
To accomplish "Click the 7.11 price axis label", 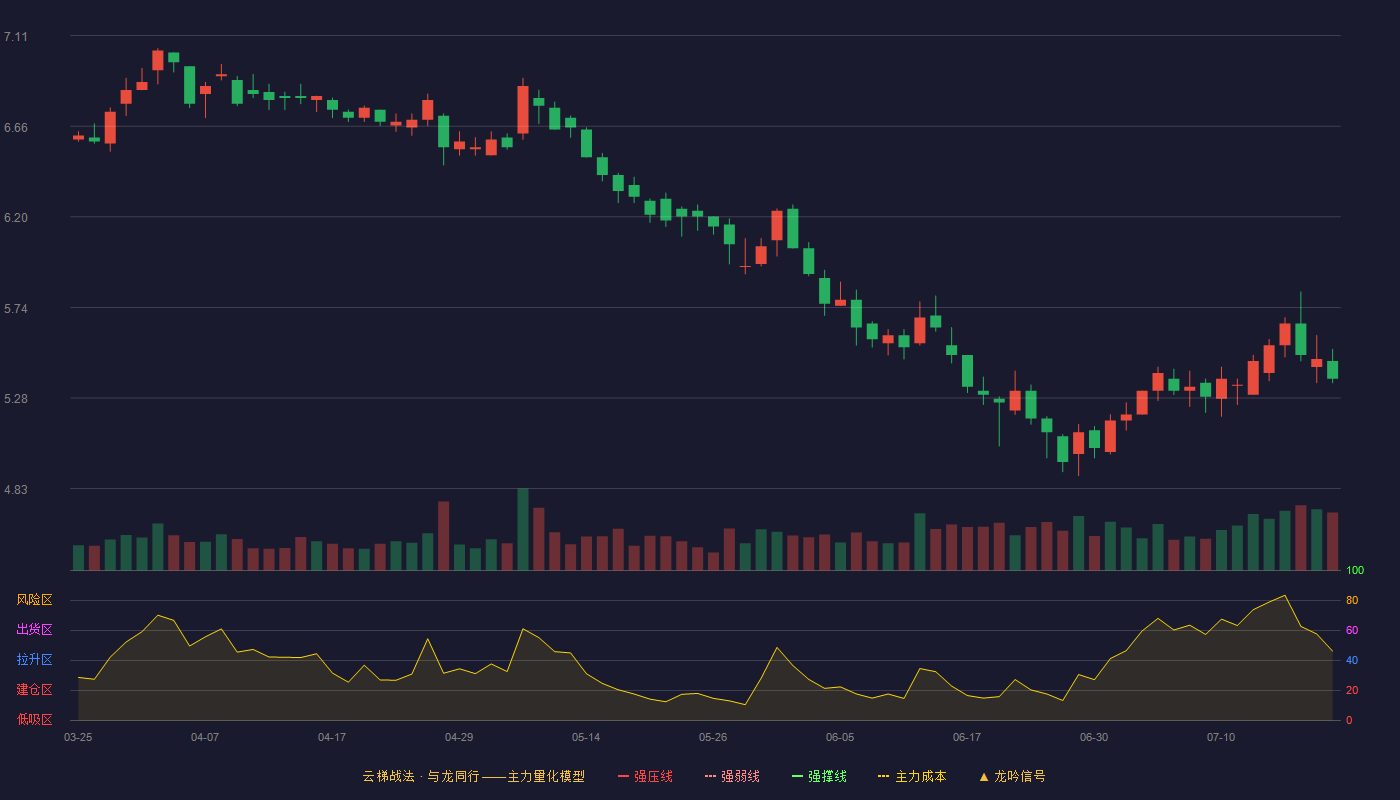I will click(x=16, y=37).
